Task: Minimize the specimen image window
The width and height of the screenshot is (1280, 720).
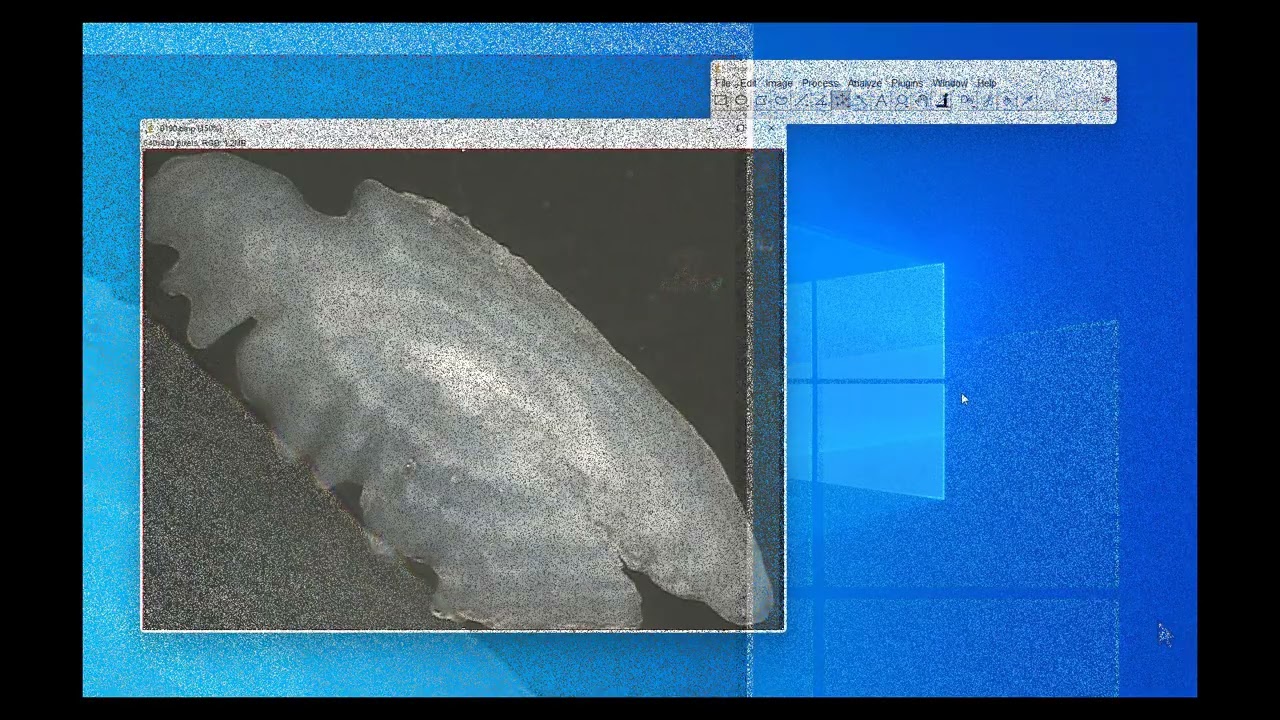Action: click(x=712, y=128)
